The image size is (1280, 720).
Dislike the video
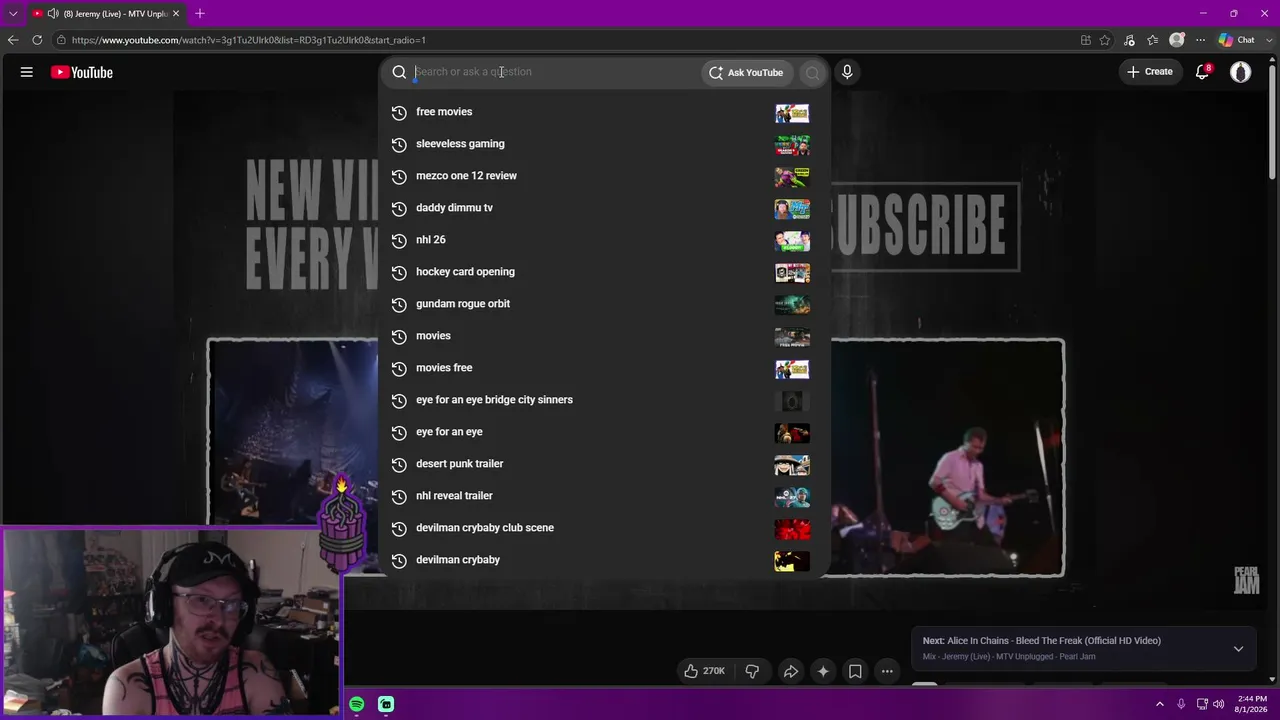752,671
